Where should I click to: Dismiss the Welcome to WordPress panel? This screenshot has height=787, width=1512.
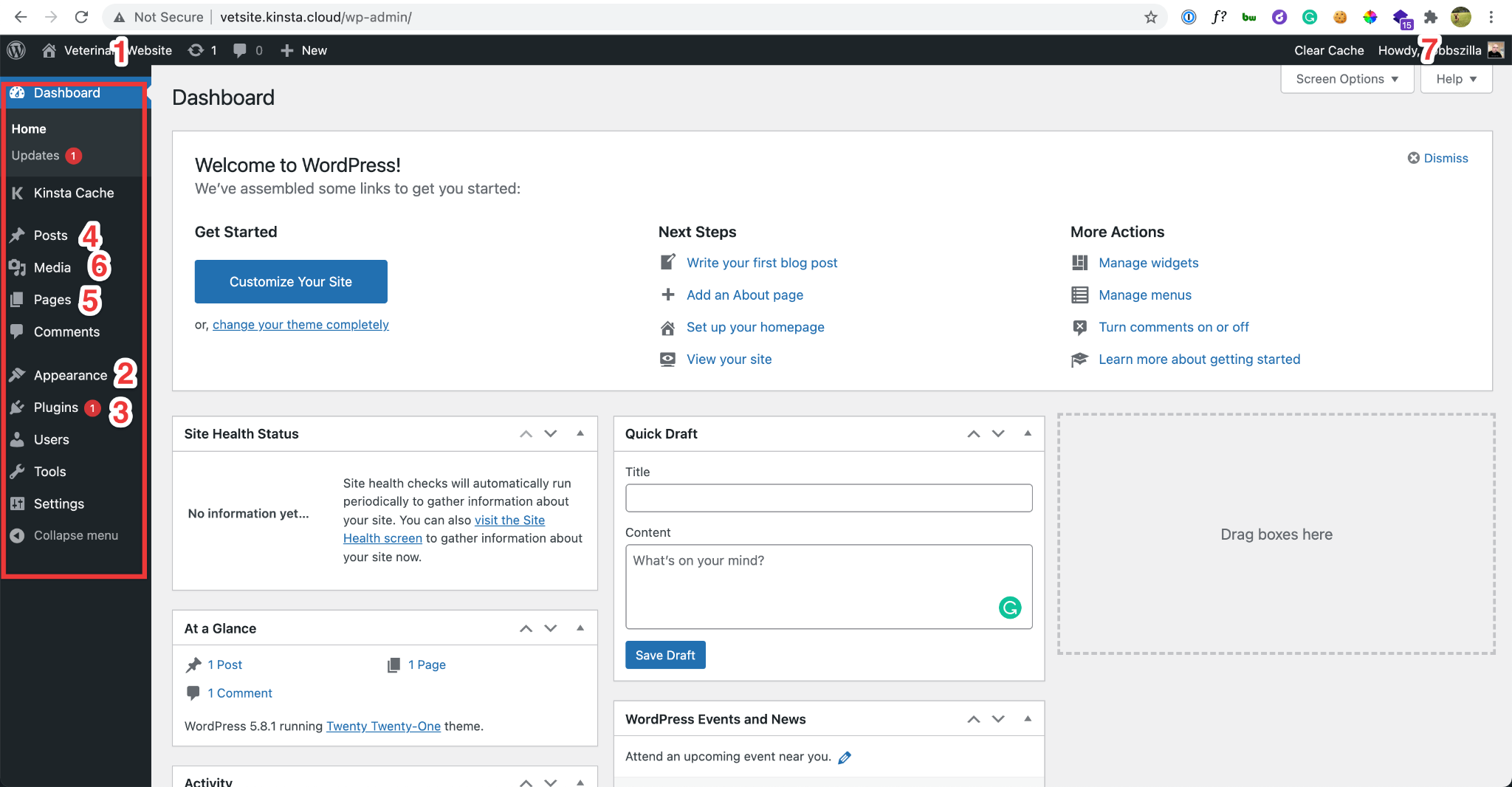tap(1437, 158)
